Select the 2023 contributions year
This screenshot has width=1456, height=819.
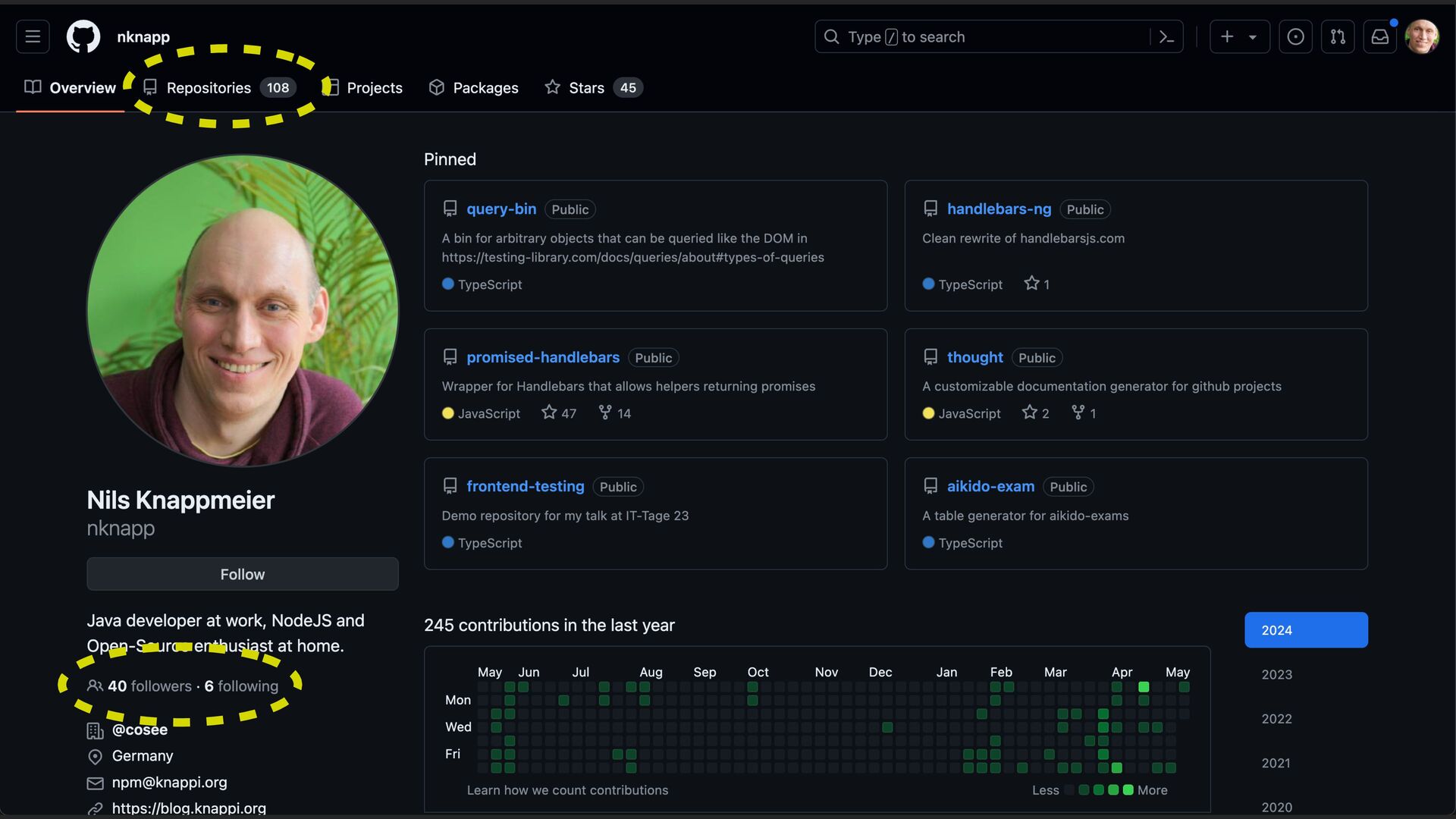[1276, 674]
